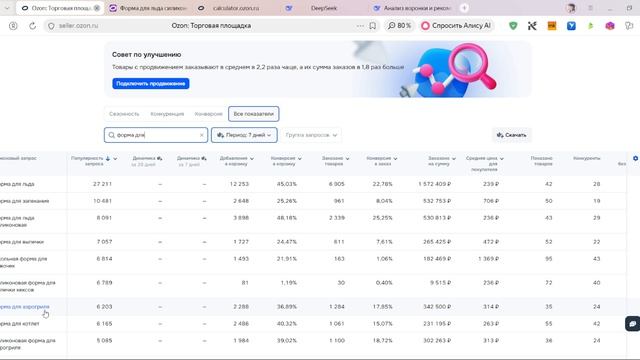This screenshot has height=360, width=640.
Task: Switch to calculator.ozon.ru tab
Action: click(236, 8)
